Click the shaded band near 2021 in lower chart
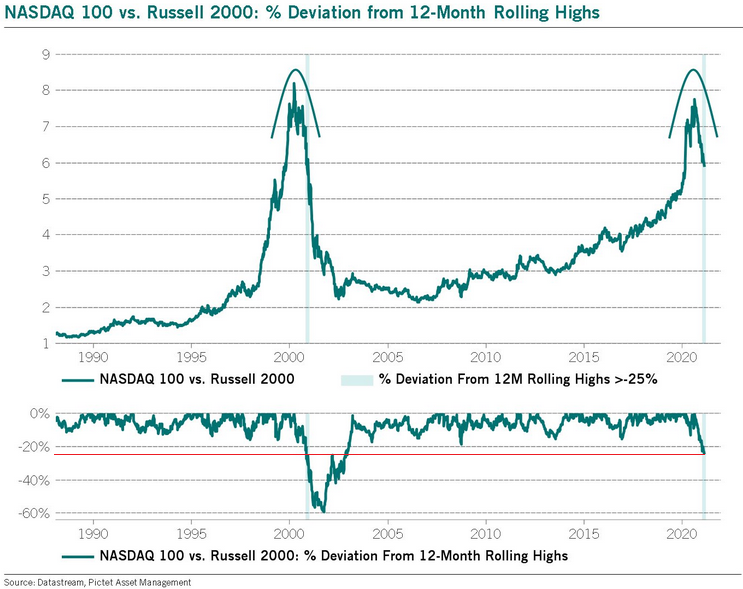 click(x=704, y=466)
